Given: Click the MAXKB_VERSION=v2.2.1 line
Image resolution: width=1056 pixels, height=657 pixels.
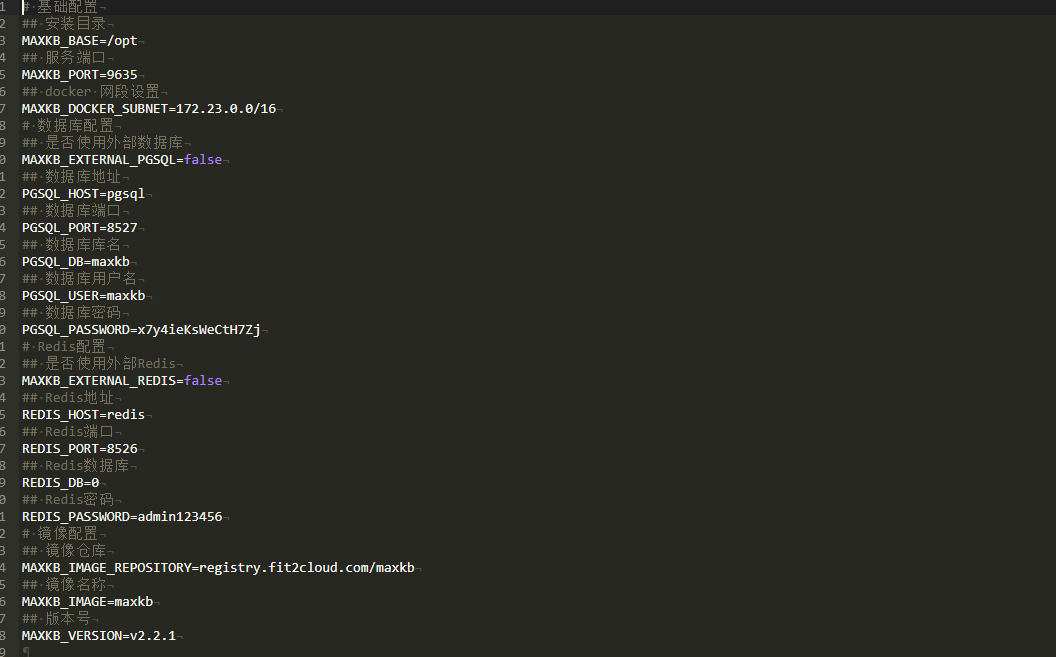Looking at the screenshot, I should tap(98, 636).
